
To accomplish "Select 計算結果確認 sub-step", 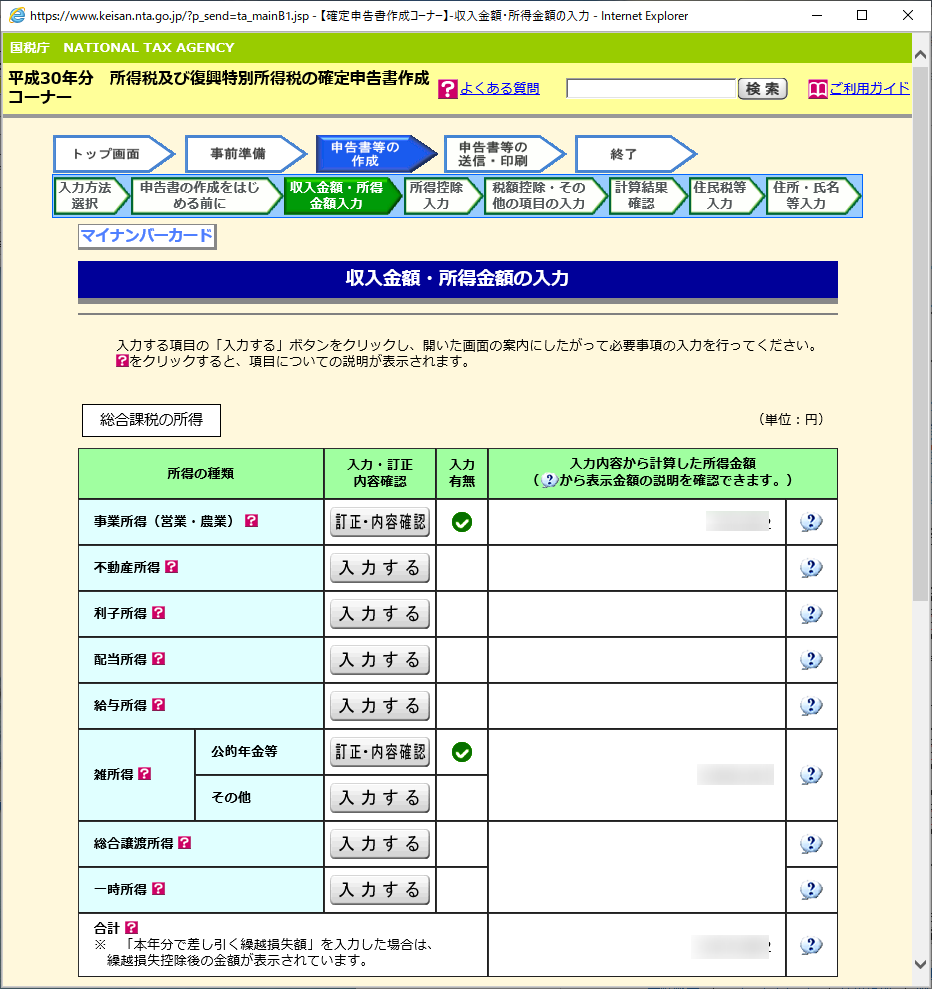I will [x=647, y=196].
